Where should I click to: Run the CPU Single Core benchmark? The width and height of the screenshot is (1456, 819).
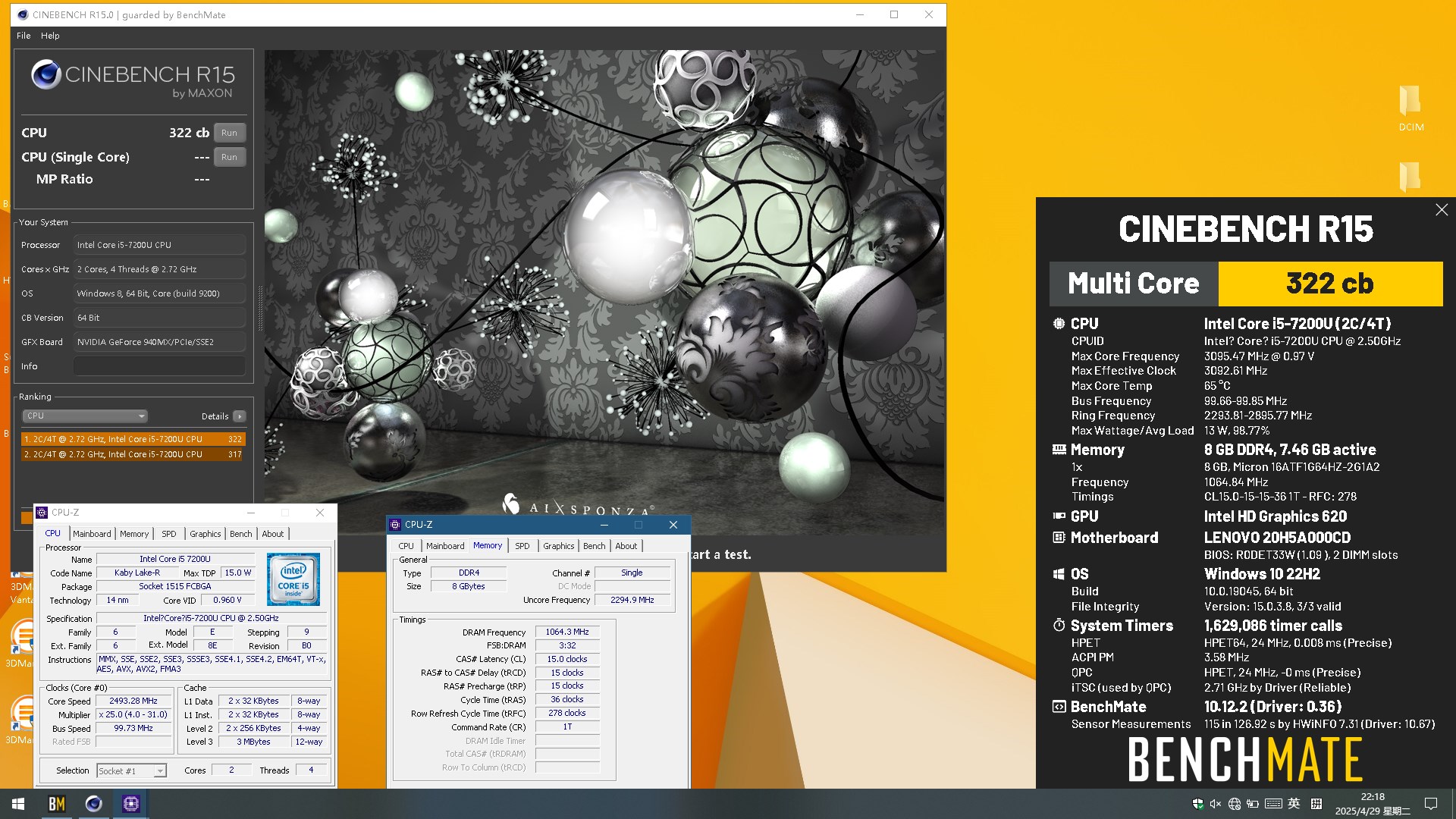(229, 157)
